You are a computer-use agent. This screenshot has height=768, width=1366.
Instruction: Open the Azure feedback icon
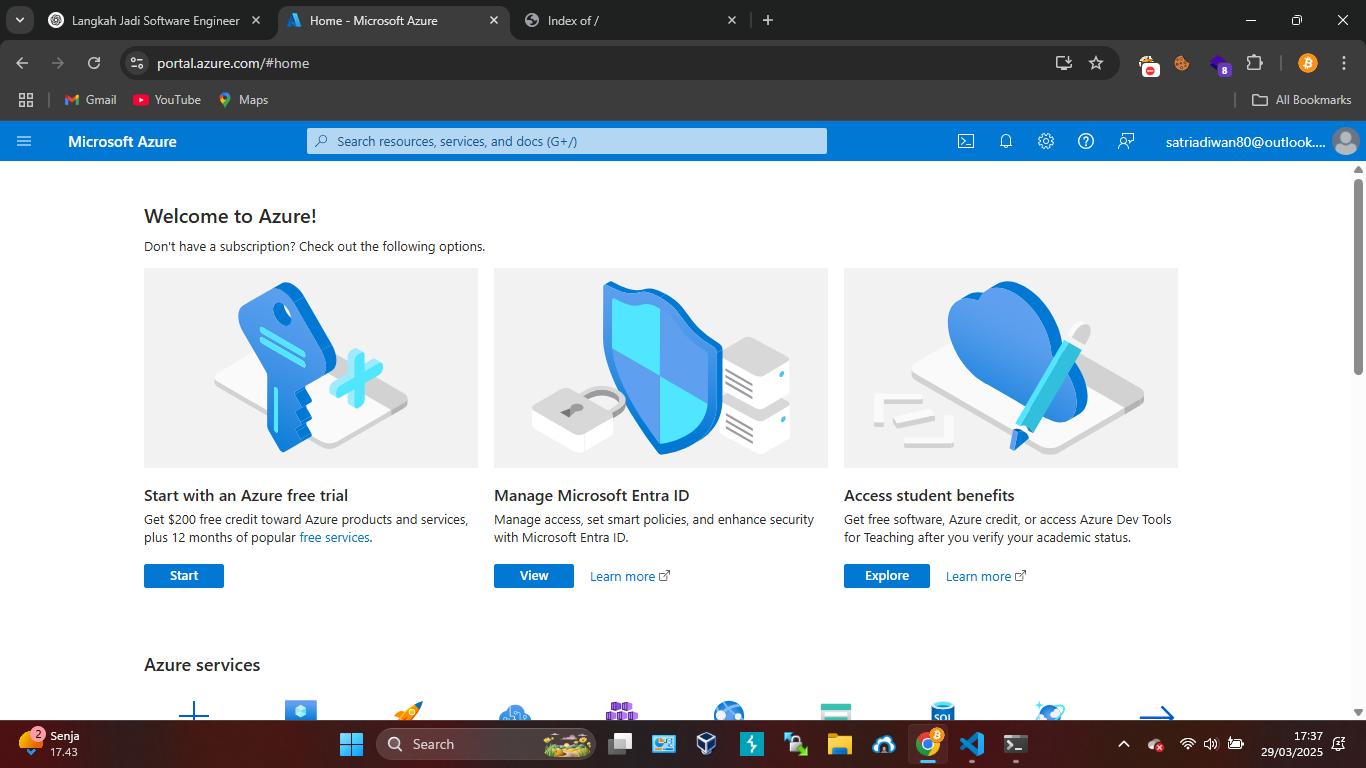1126,141
